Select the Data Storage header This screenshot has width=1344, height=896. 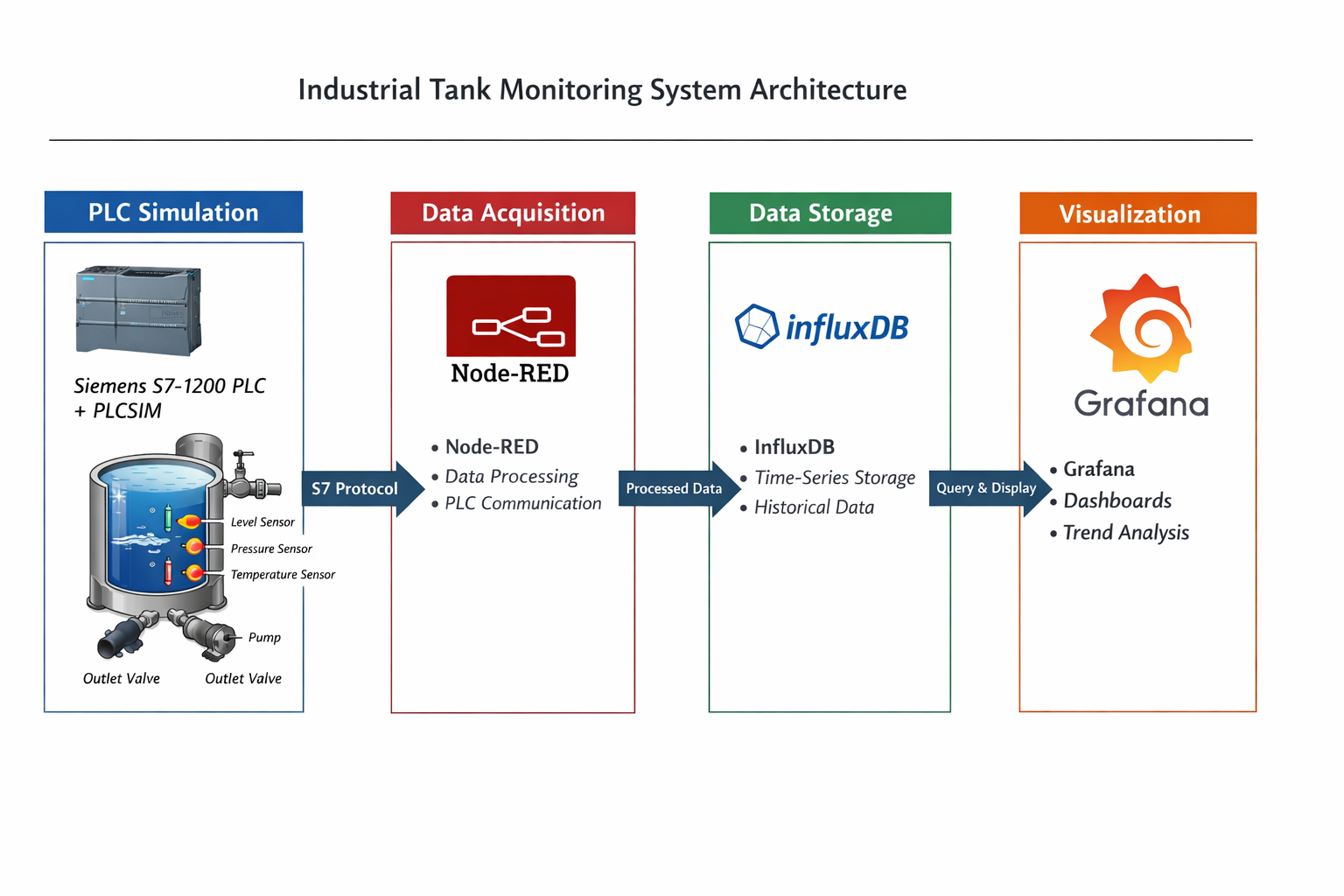tap(829, 213)
